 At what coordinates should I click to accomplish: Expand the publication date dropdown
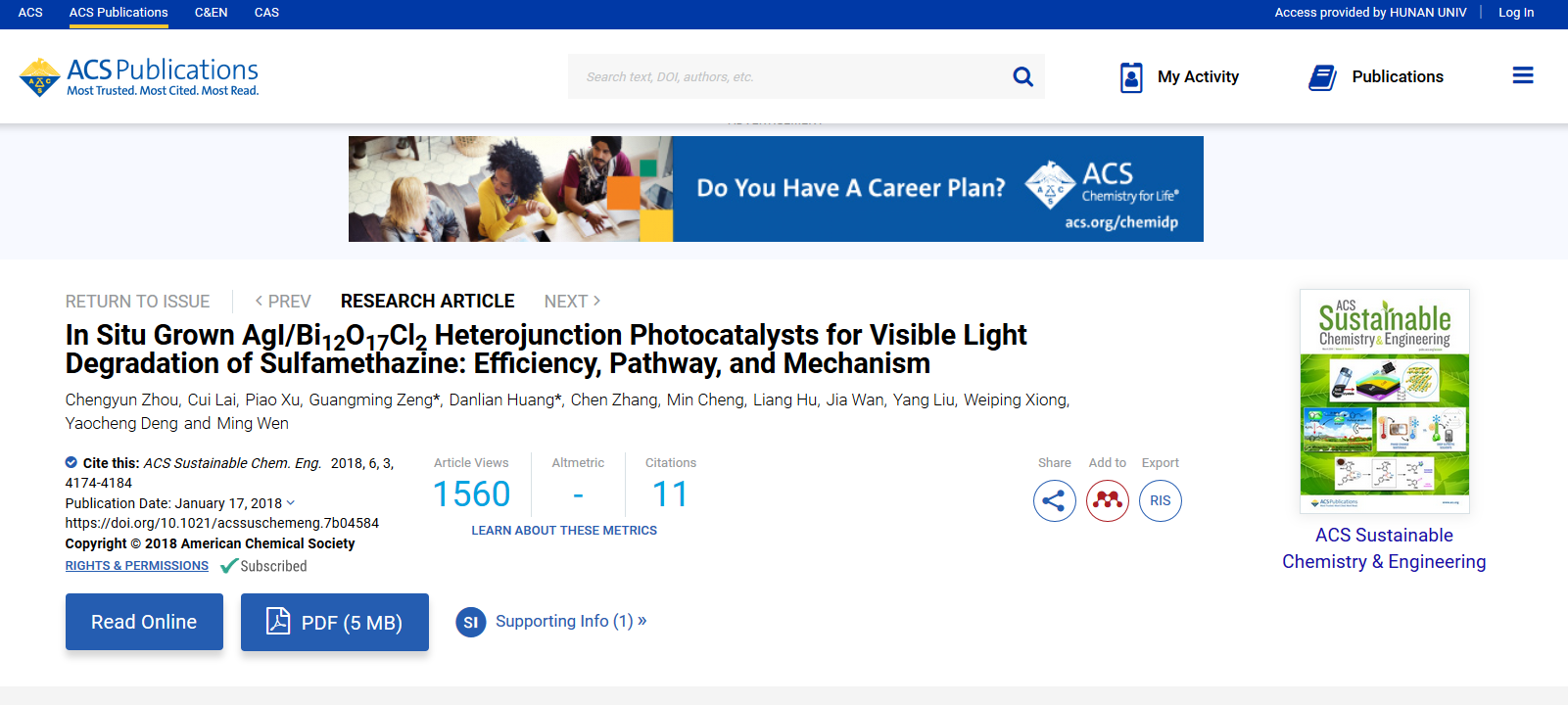(291, 503)
